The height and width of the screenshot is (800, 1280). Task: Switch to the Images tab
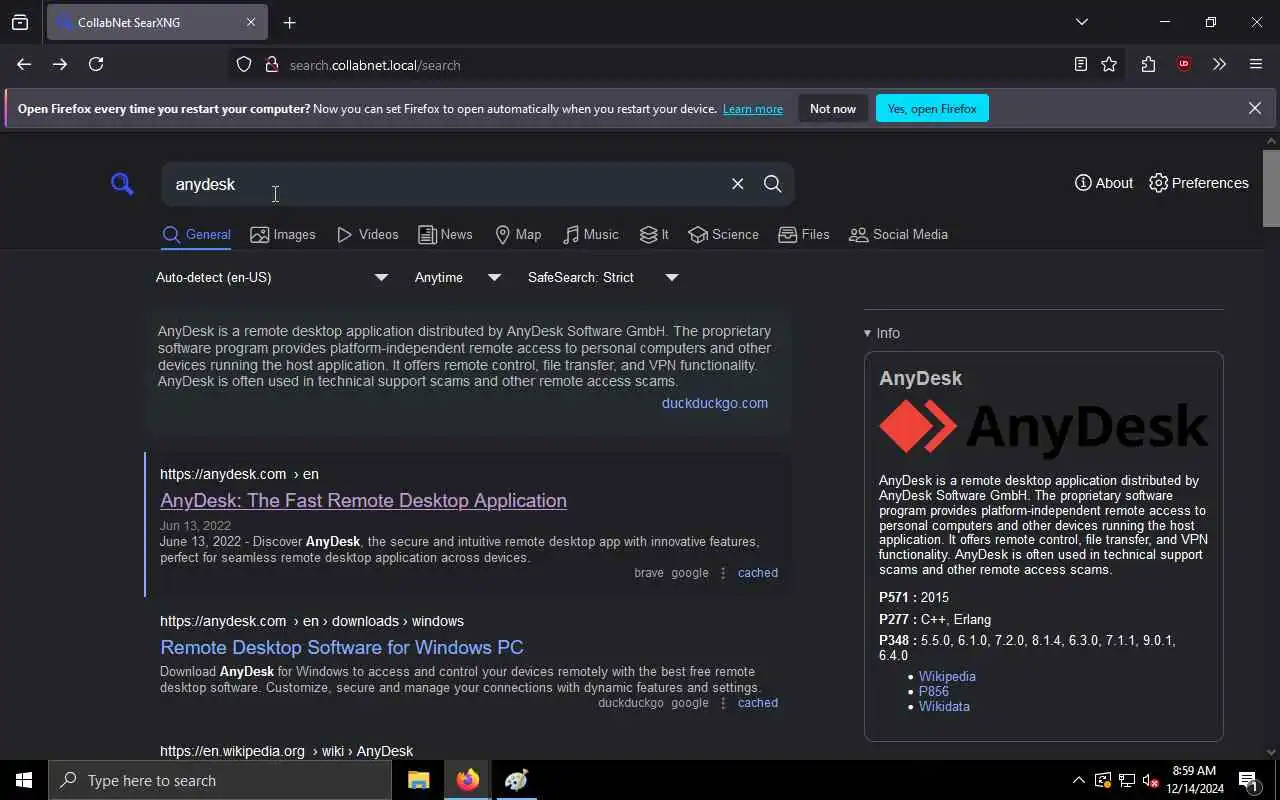click(283, 234)
